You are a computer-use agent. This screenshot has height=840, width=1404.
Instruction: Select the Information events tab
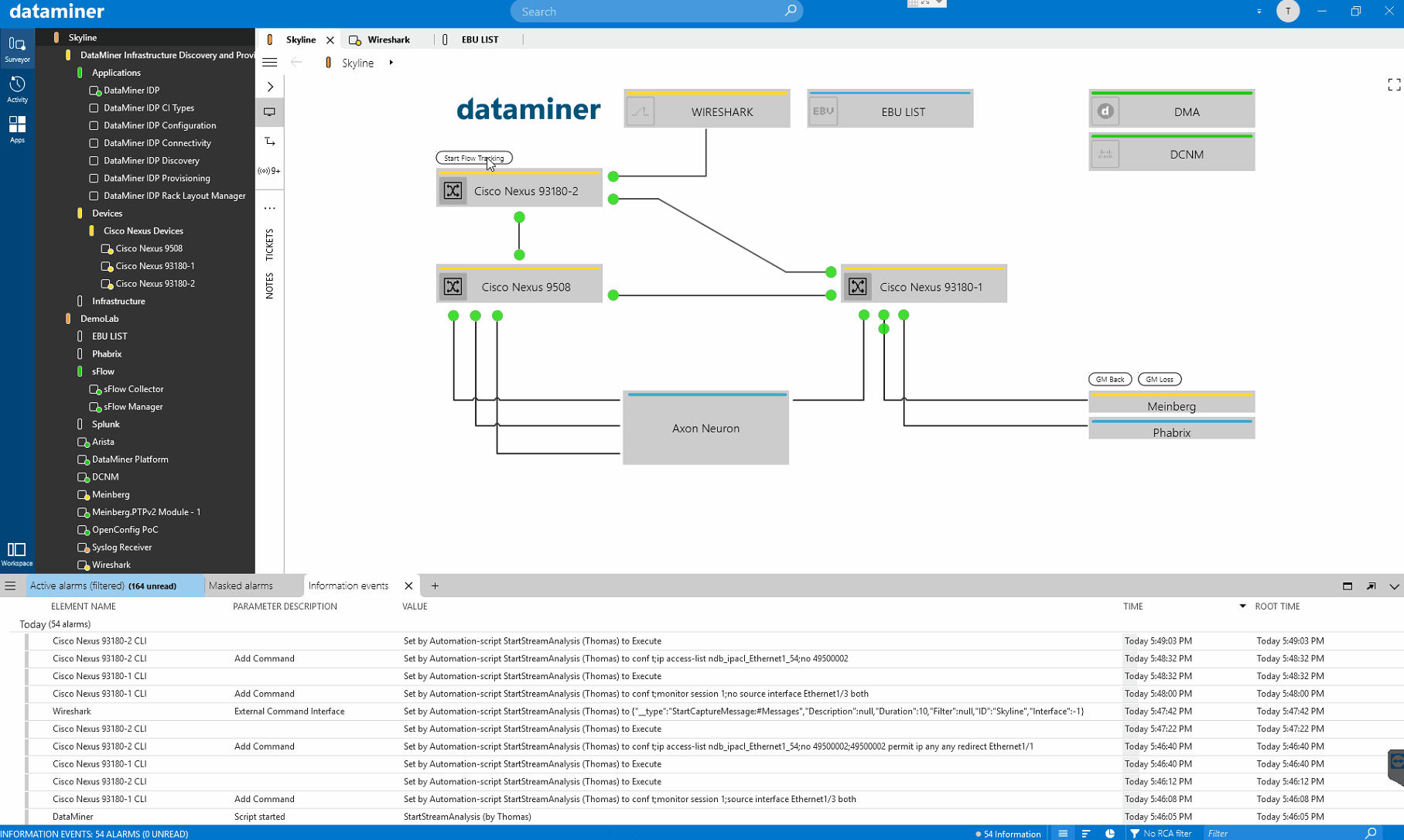point(348,586)
